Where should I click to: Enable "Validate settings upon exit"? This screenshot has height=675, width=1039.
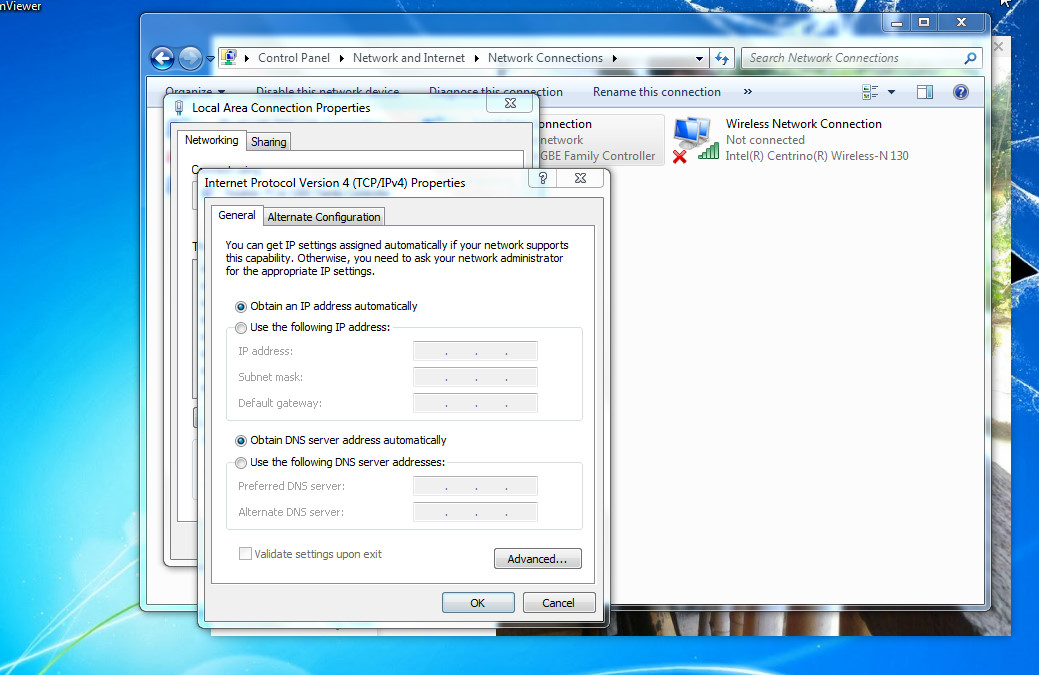coord(245,554)
